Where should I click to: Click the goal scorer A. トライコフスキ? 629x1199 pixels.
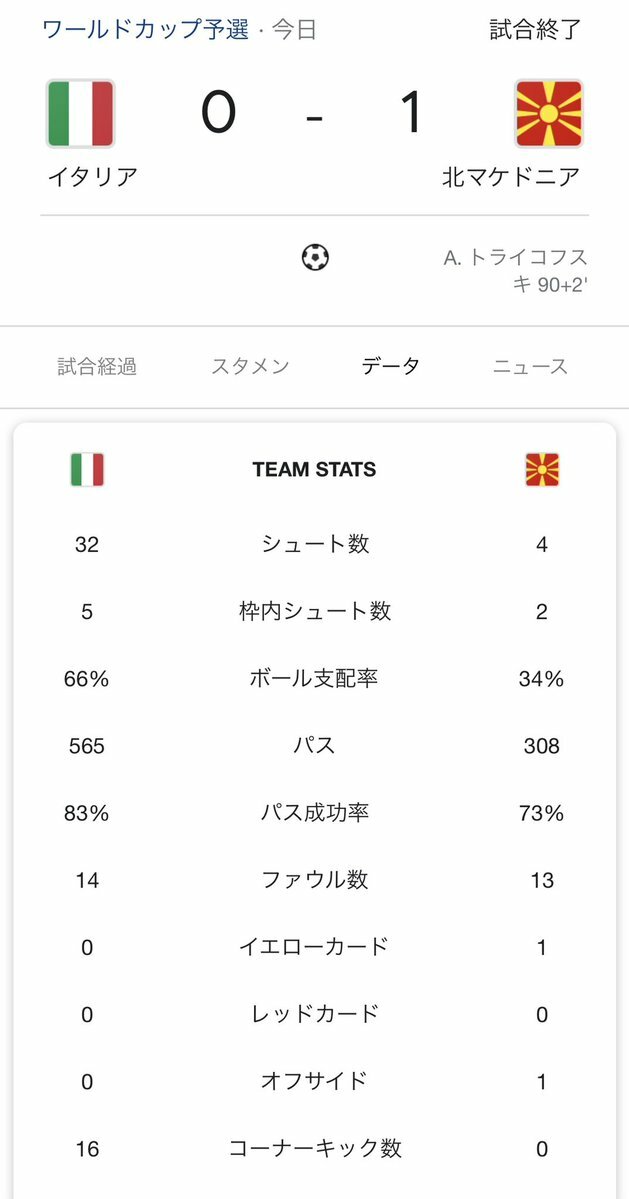tap(516, 271)
